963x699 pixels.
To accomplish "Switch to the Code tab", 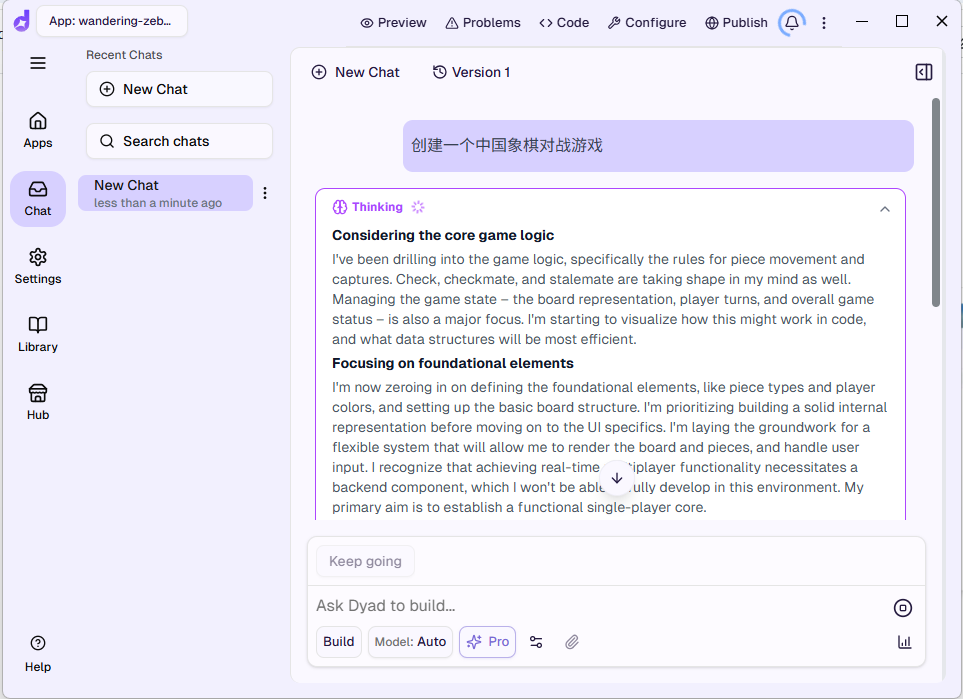I will 564,23.
